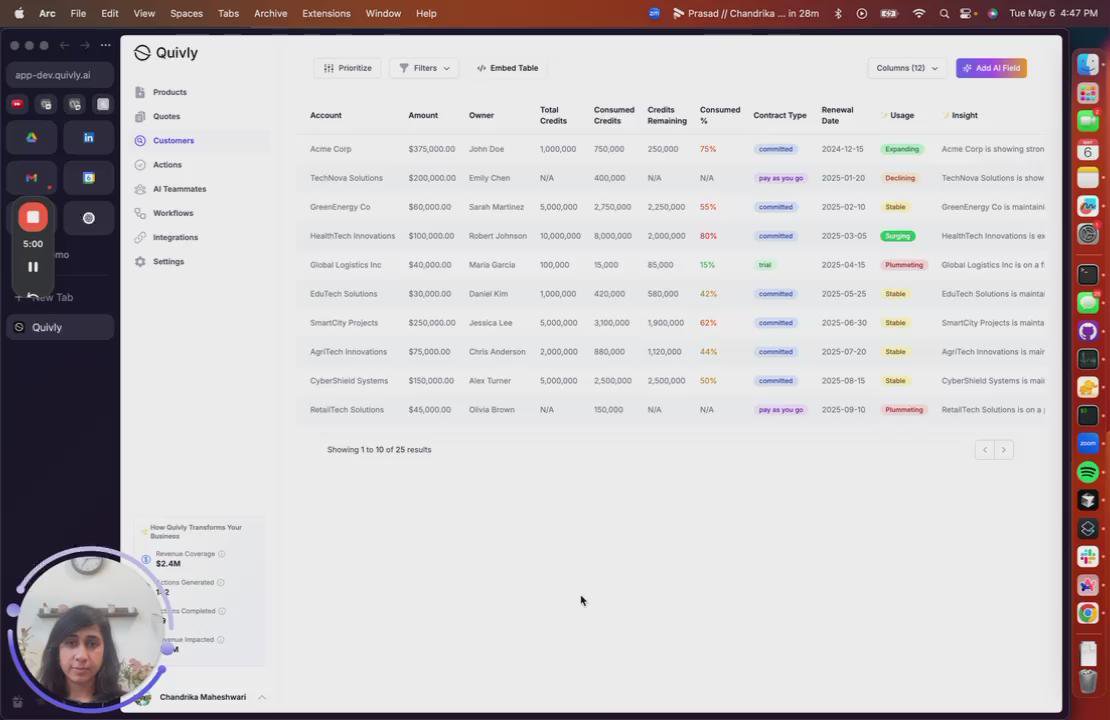1110x720 pixels.
Task: Open Trash from the Dock
Action: (1088, 680)
